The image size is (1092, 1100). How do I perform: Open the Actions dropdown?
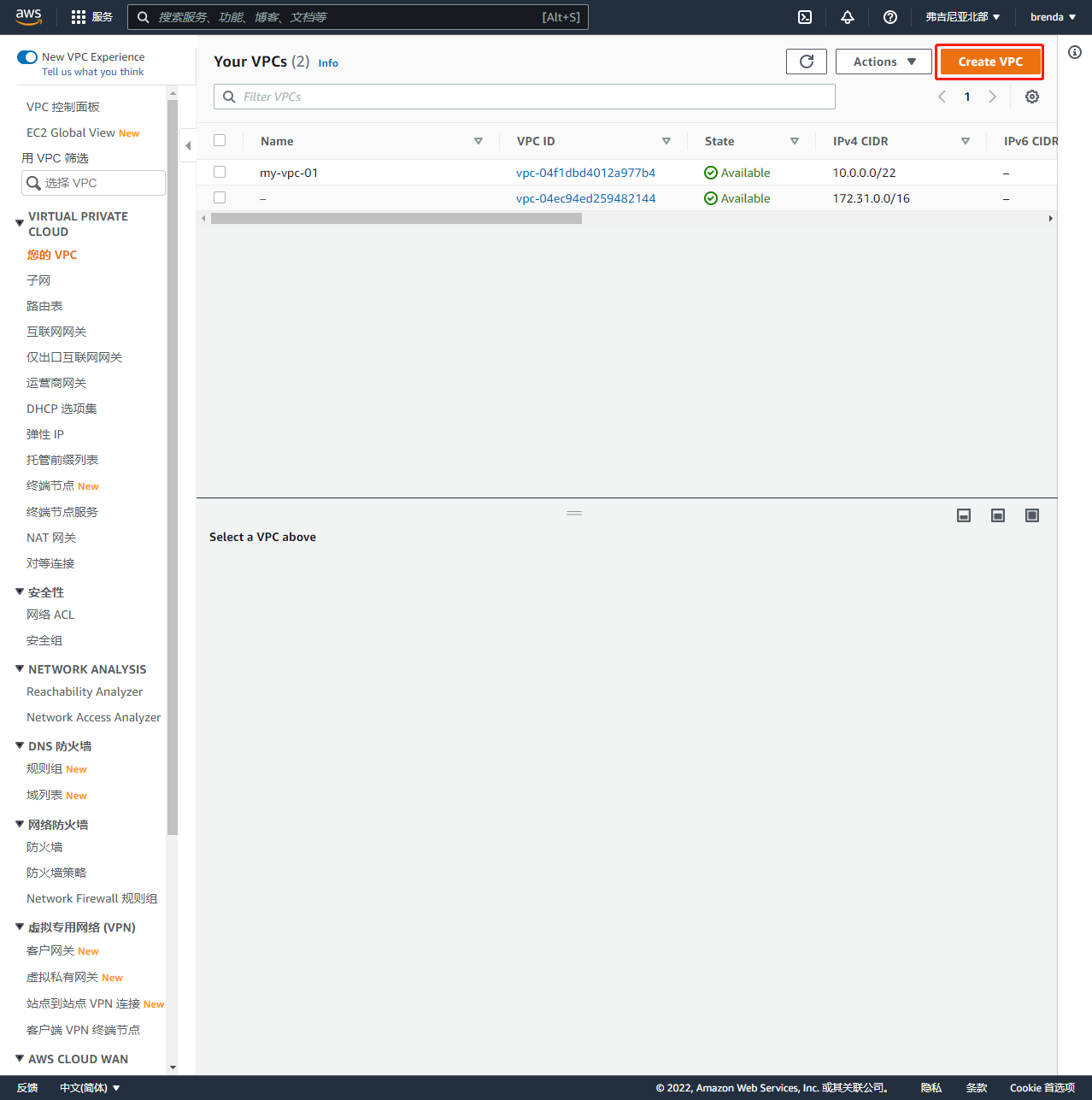884,62
